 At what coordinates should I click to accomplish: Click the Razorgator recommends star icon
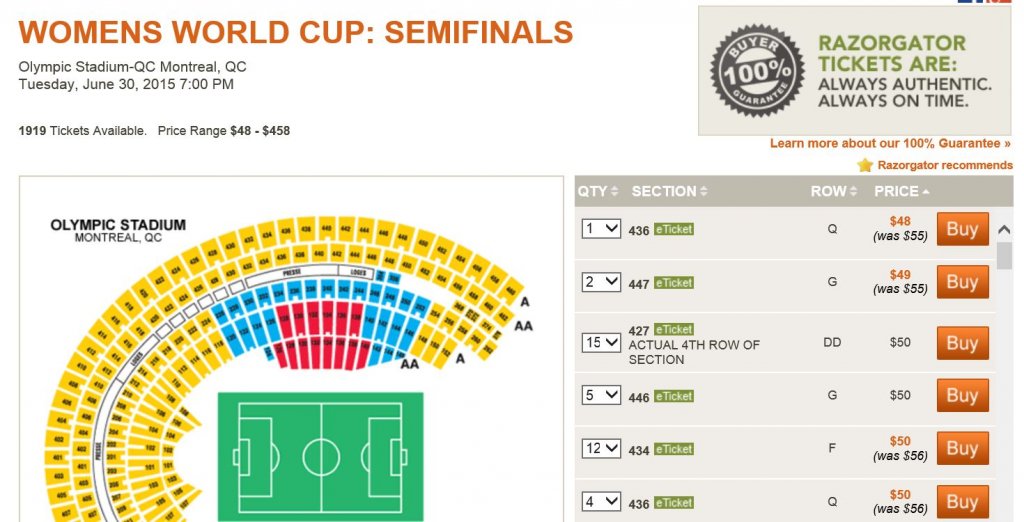coord(865,165)
